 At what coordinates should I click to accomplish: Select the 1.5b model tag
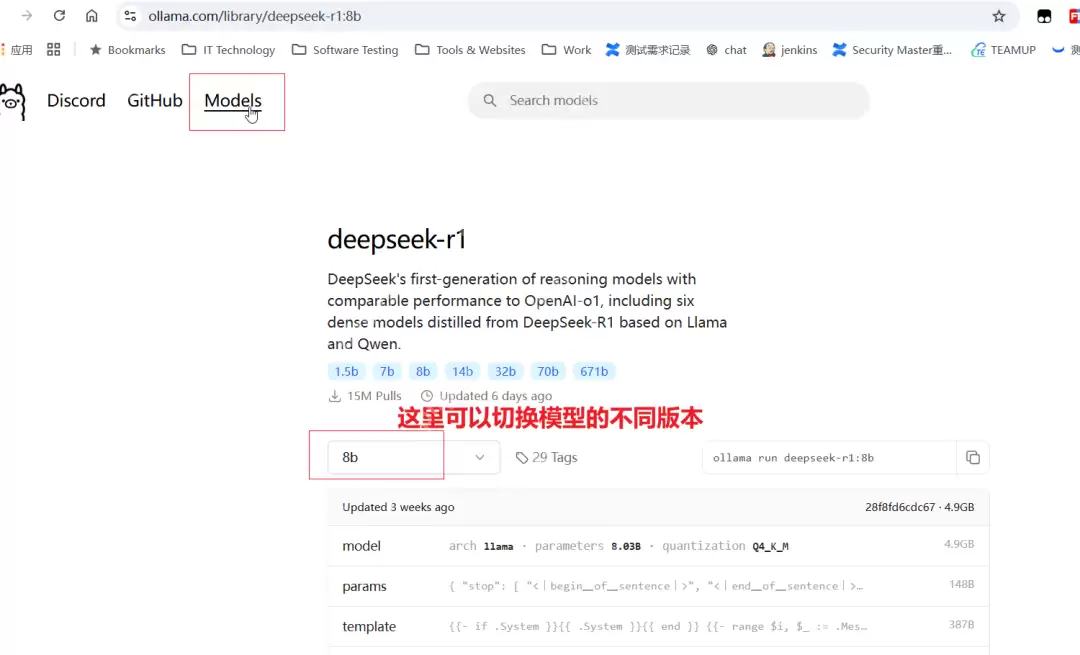tap(345, 370)
